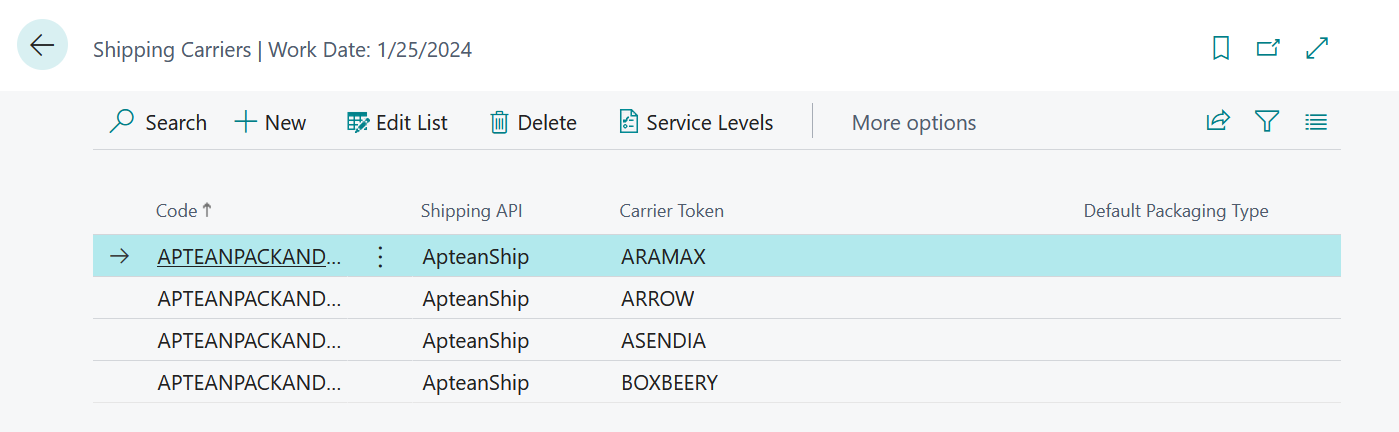Click the share icon
This screenshot has width=1399, height=432.
[1218, 122]
